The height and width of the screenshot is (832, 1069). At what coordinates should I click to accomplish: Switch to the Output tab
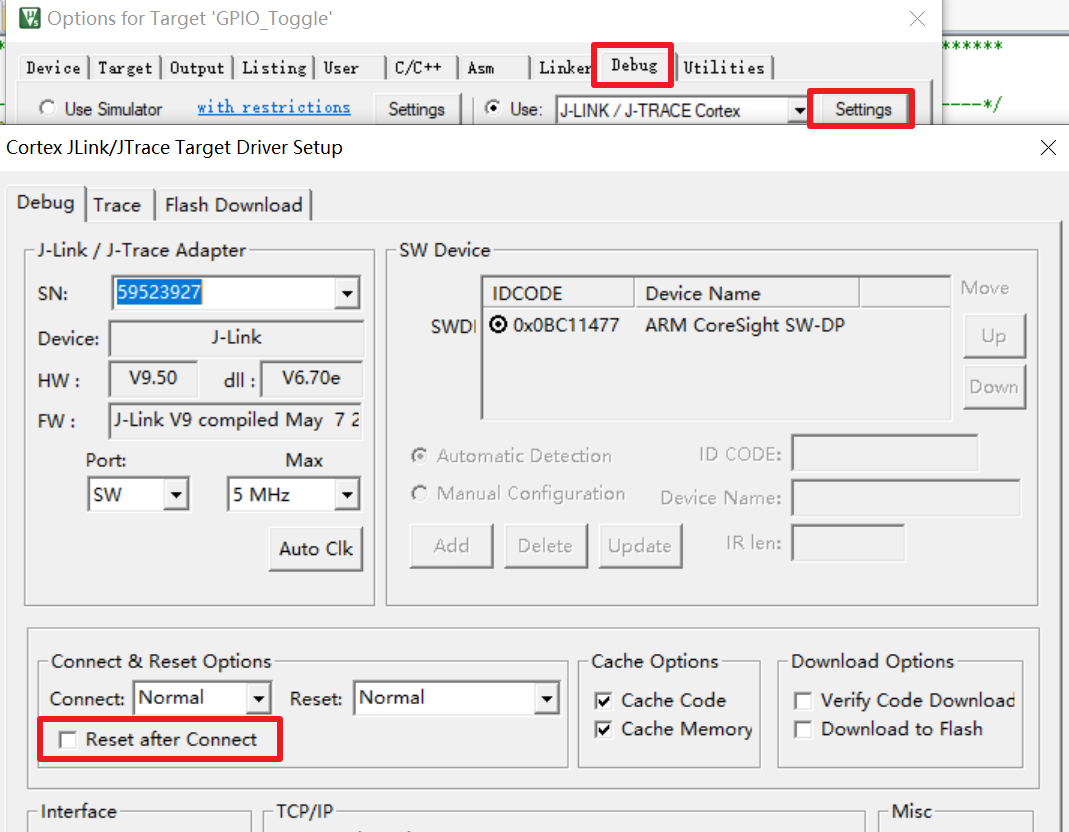[196, 68]
